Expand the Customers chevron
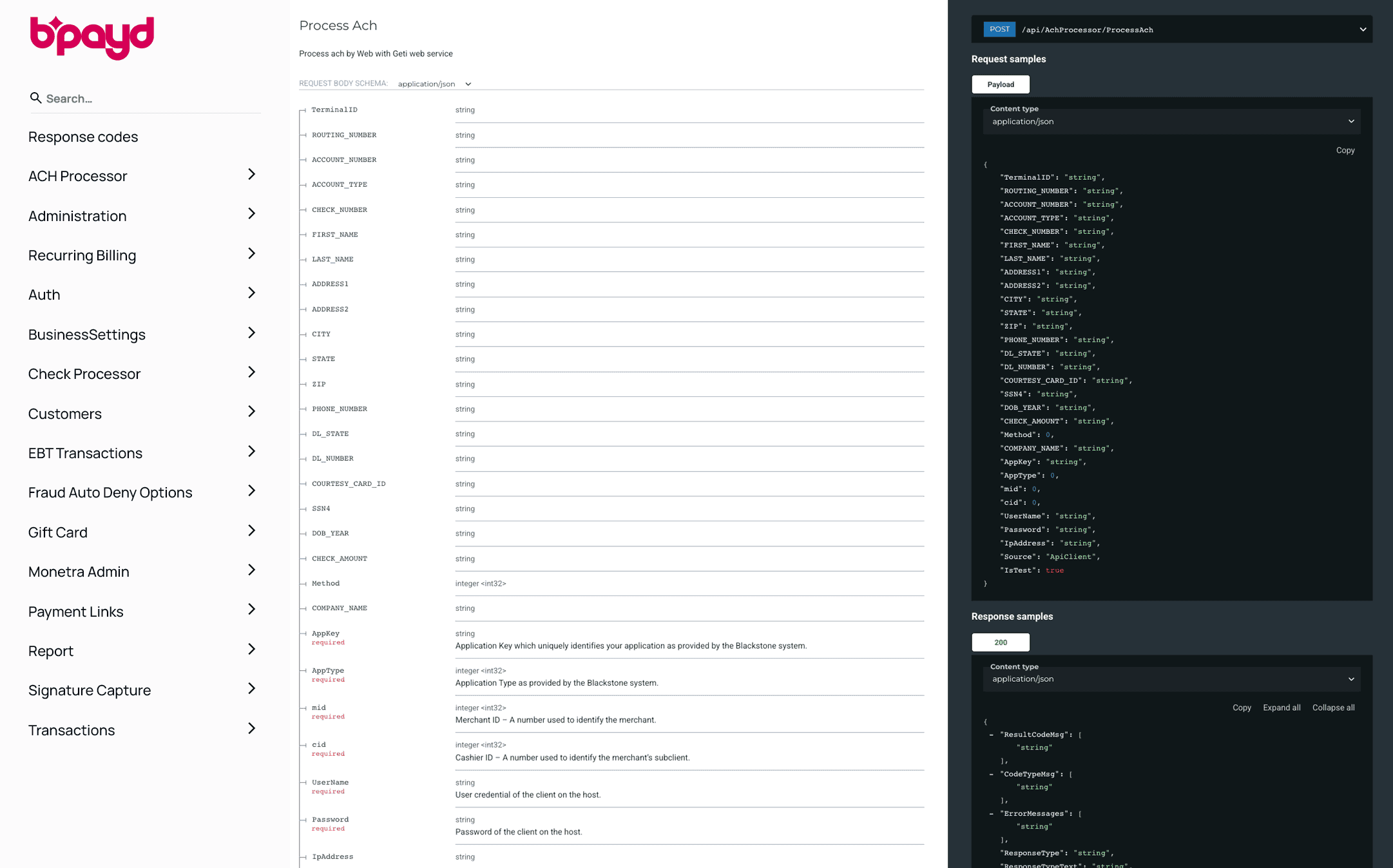This screenshot has height=868, width=1393. pyautogui.click(x=252, y=412)
